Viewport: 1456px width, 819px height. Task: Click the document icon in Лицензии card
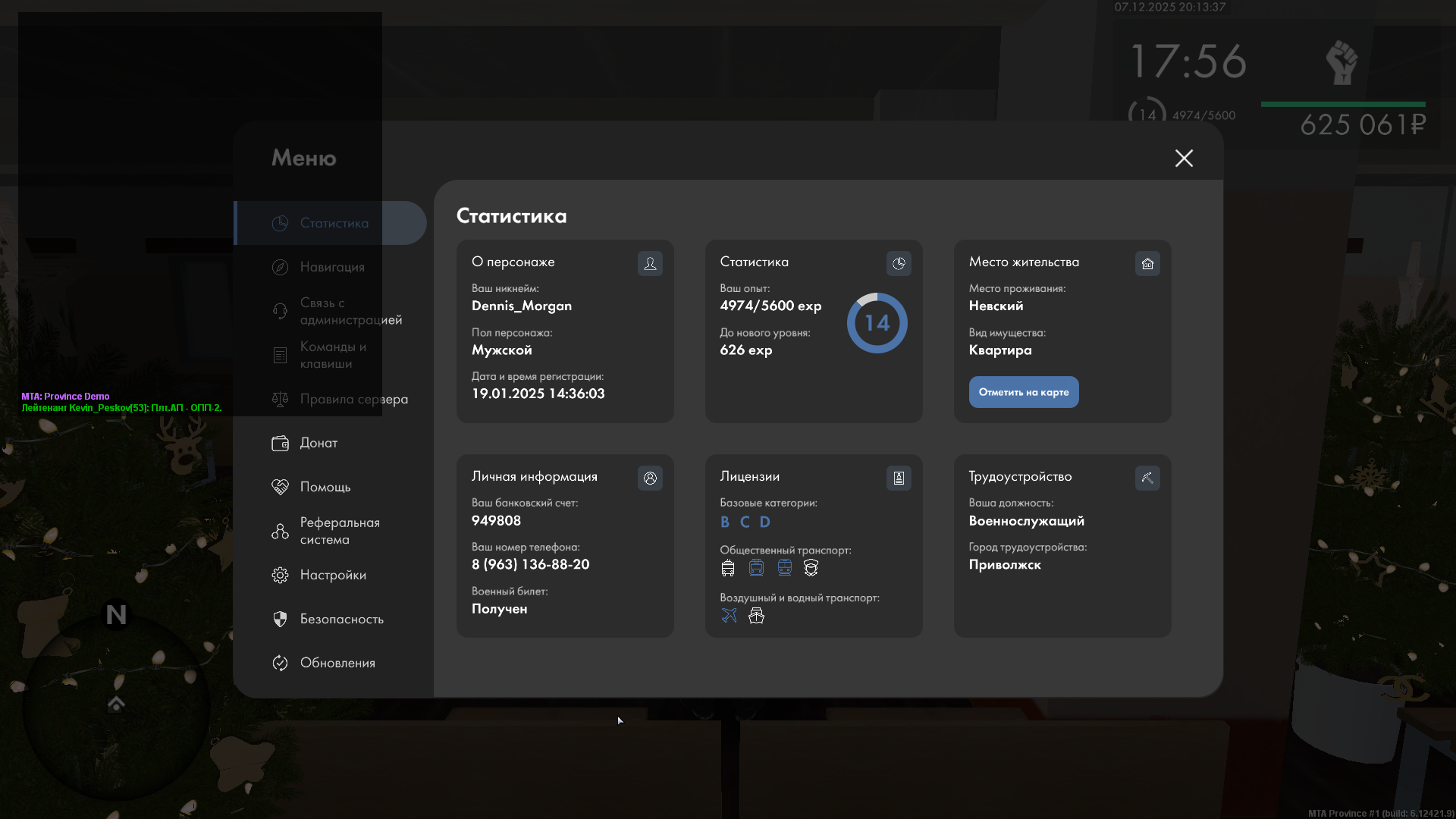click(x=899, y=478)
